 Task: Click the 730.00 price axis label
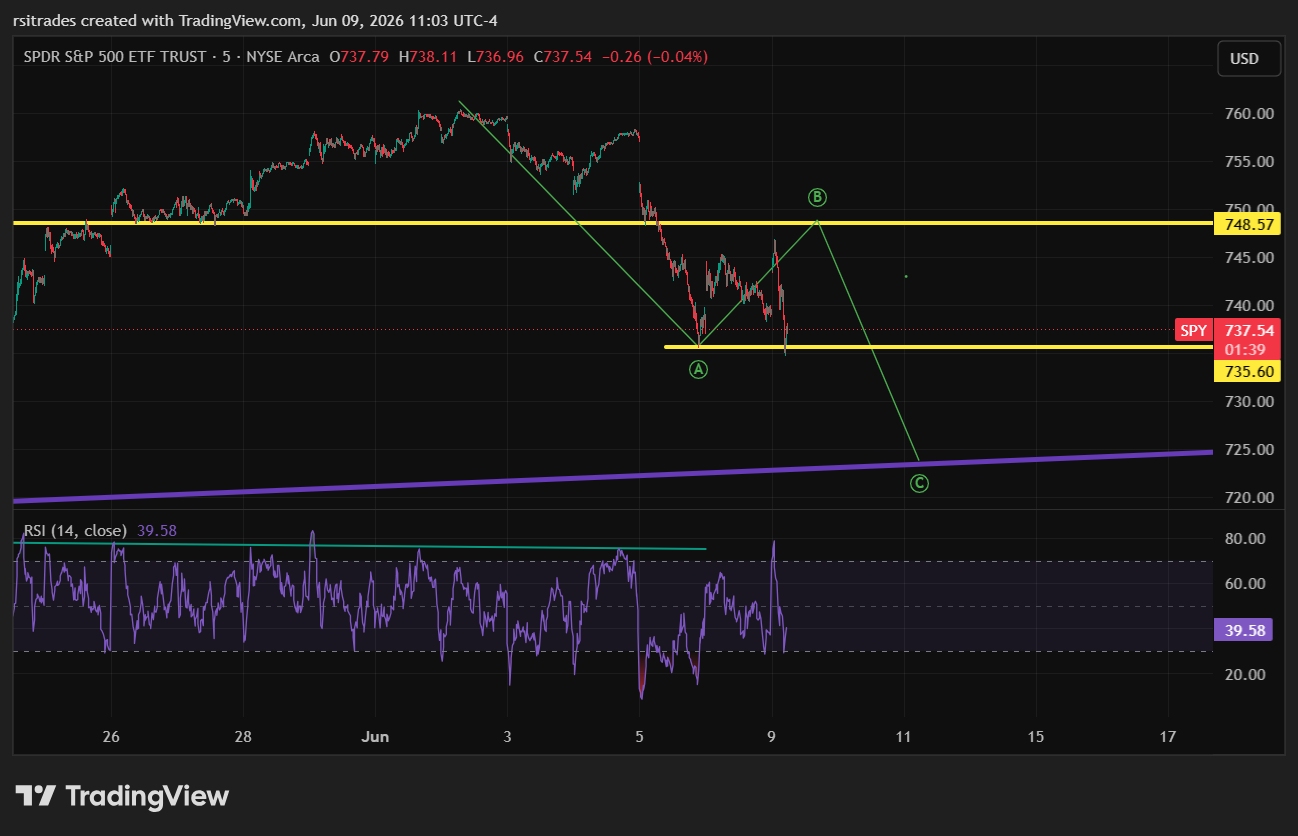[x=1249, y=402]
